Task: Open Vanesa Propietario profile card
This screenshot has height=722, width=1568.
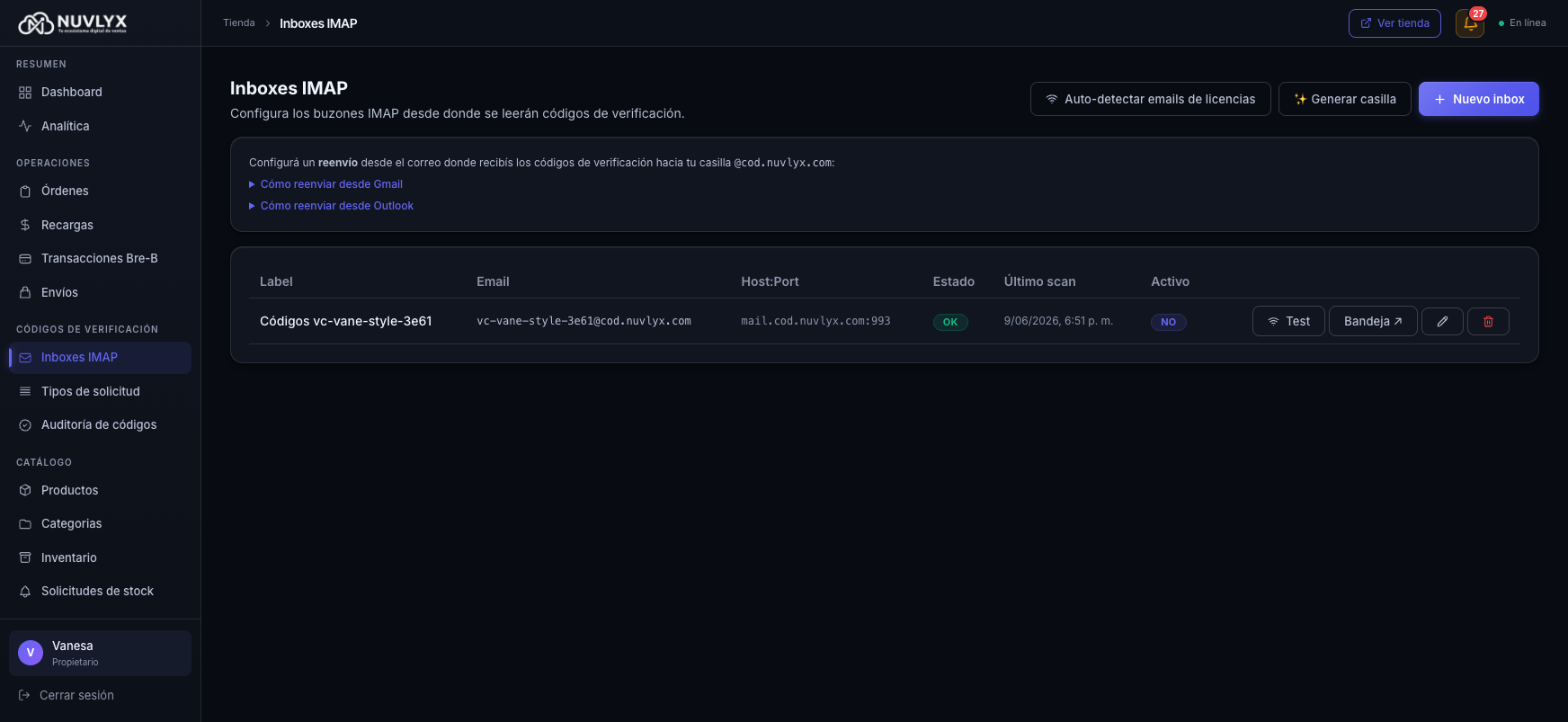Action: [x=100, y=653]
